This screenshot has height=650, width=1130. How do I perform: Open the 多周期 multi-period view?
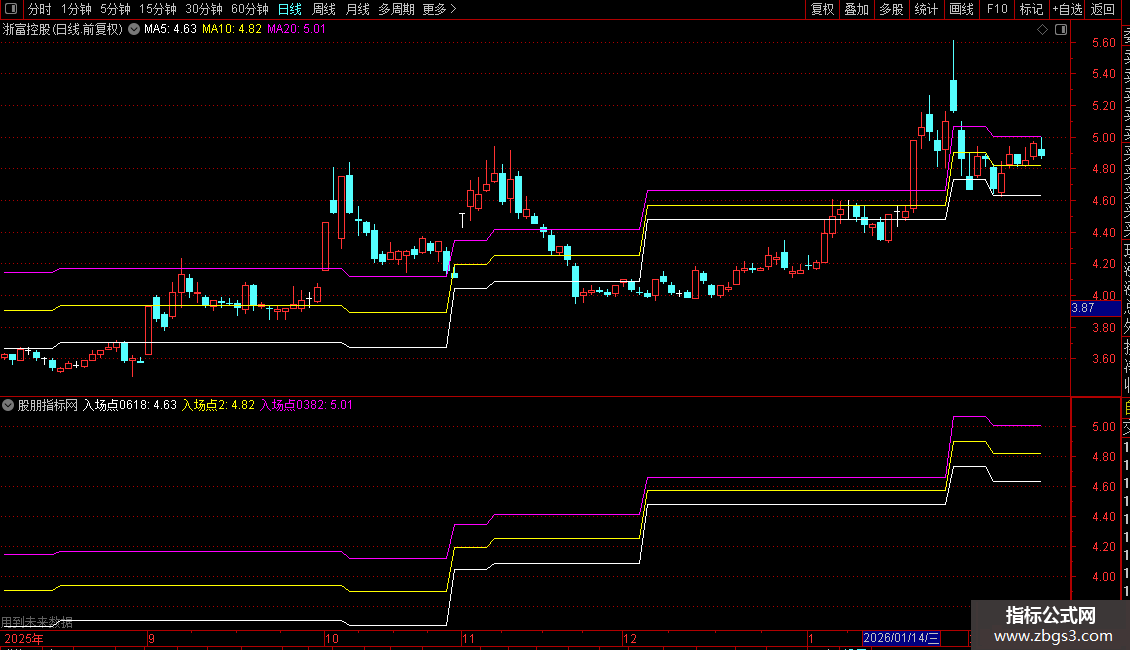point(396,9)
